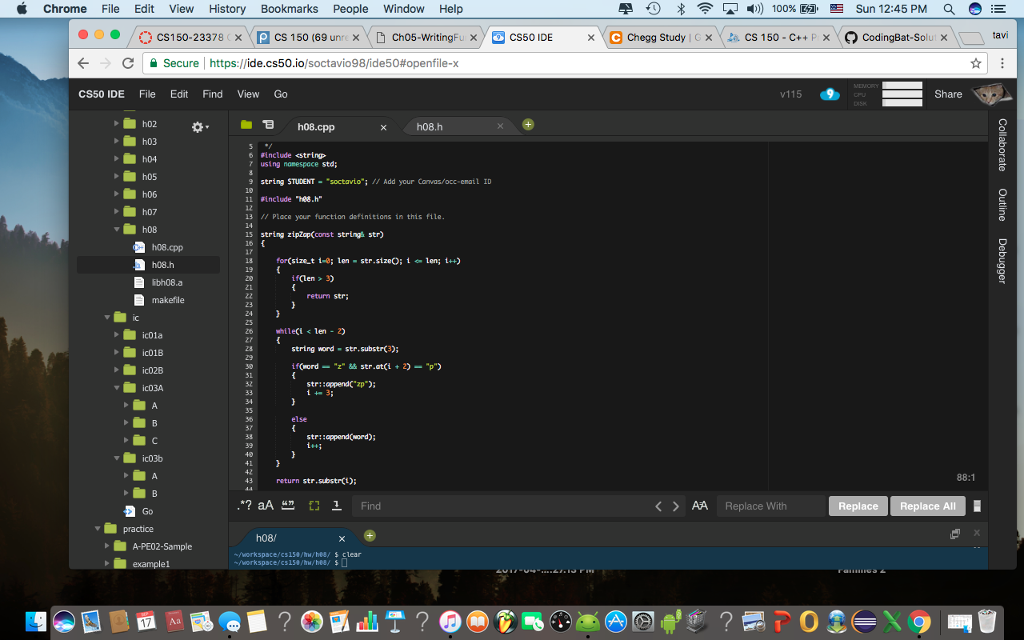
Task: Toggle whole words search option
Action: coord(288,505)
